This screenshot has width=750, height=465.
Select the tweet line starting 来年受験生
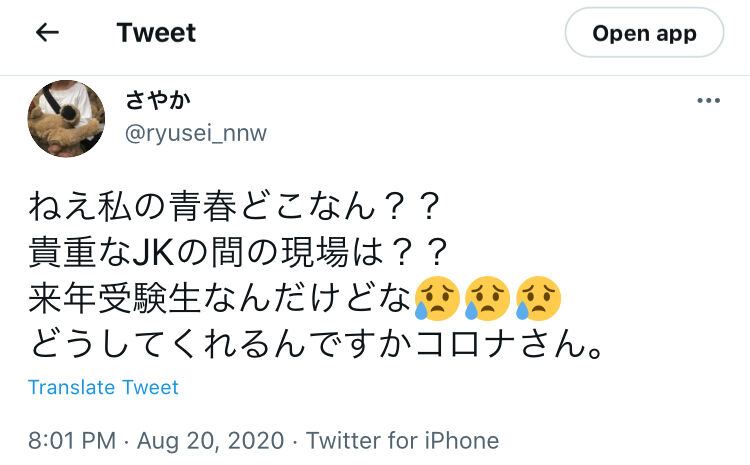click(295, 299)
